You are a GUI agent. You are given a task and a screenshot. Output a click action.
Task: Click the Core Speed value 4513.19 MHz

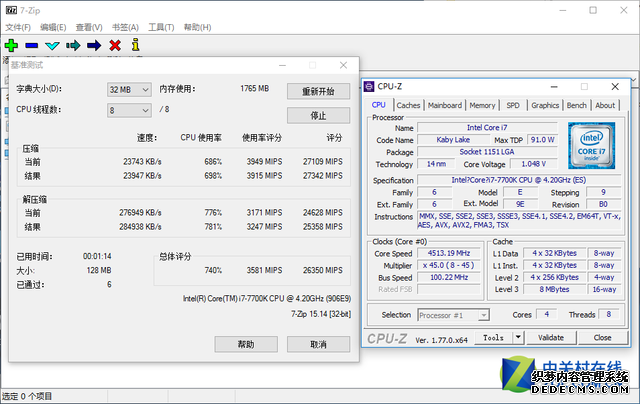449,253
